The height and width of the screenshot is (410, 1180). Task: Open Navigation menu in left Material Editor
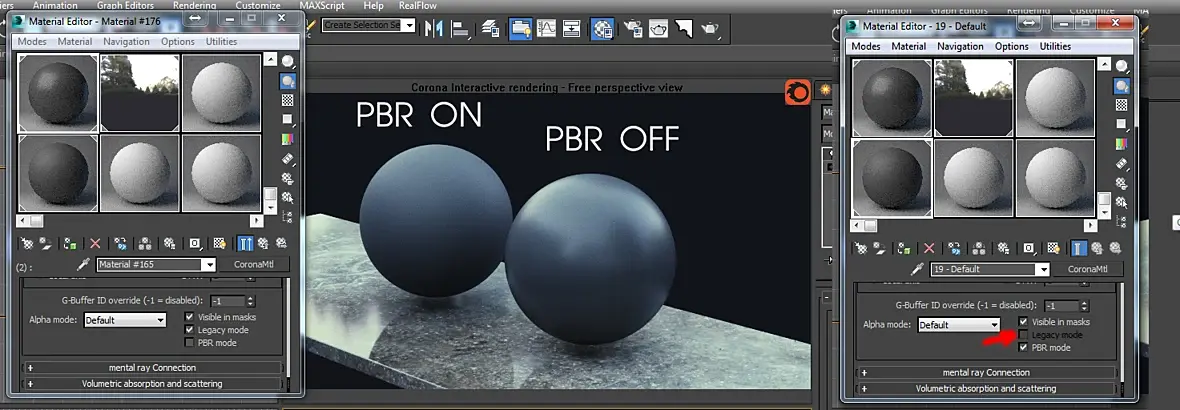click(126, 41)
